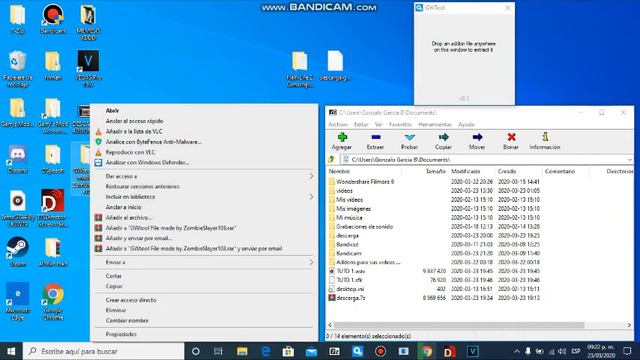
Task: Switch to Bandicam record icon in taskbar
Action: click(x=380, y=351)
